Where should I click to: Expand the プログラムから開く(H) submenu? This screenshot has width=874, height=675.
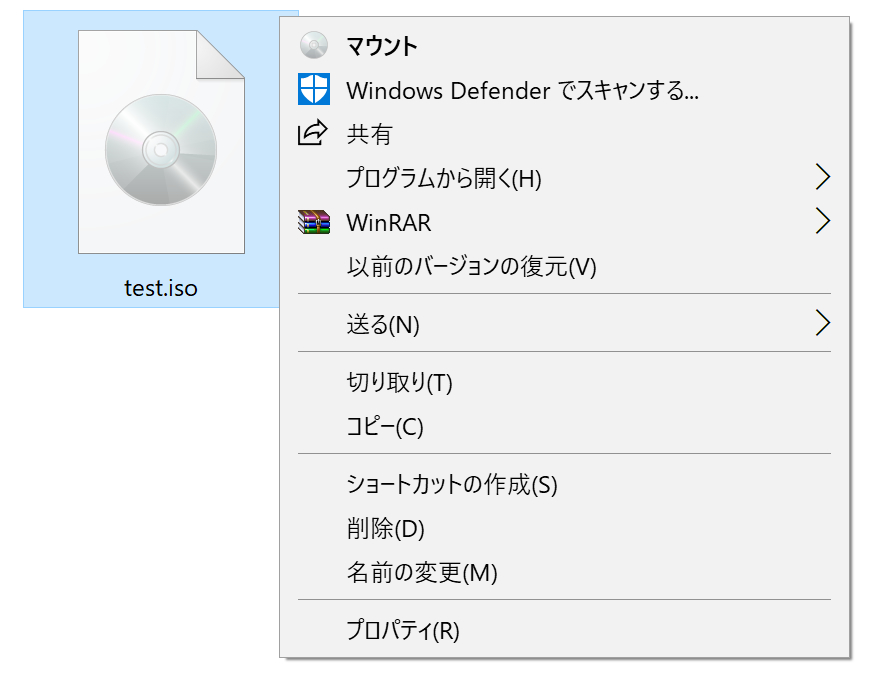pyautogui.click(x=822, y=177)
